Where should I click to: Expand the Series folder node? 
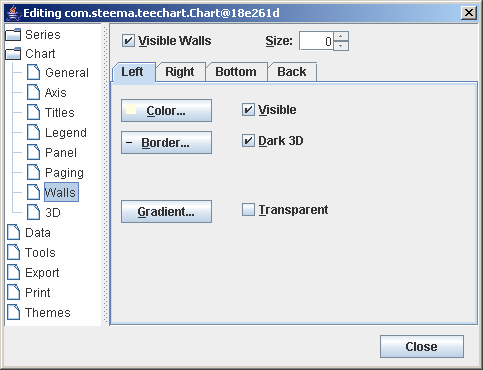pos(13,34)
